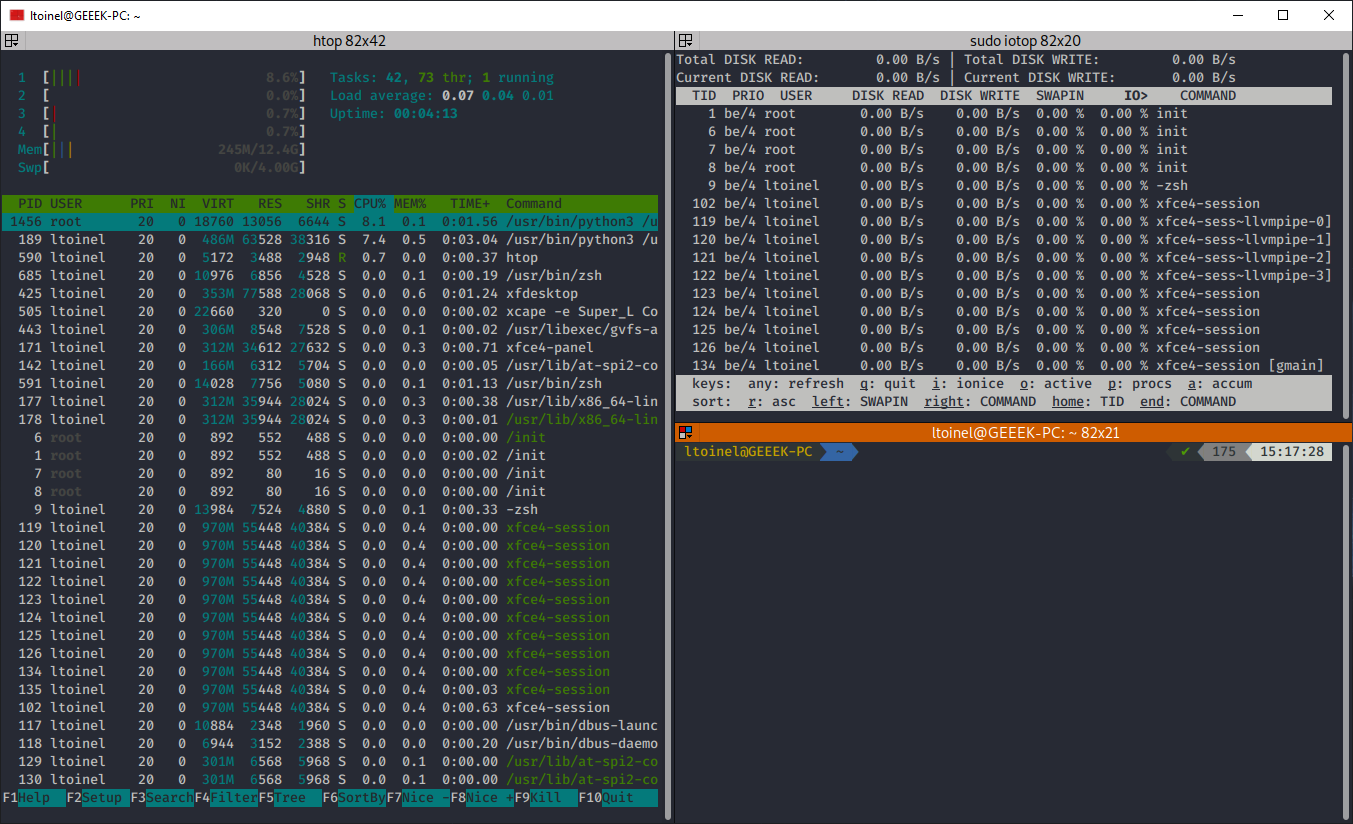
Task: Click F9 Kill in htop footer
Action: 546,798
